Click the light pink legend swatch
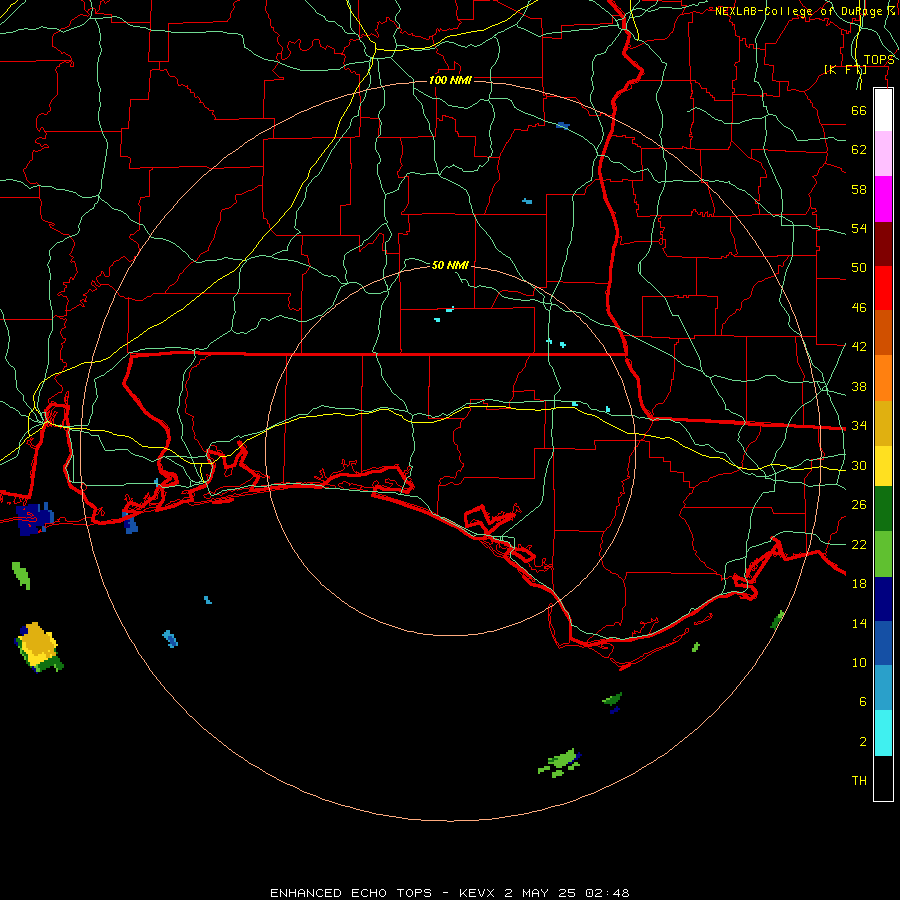Screen dimensions: 900x900 883,154
